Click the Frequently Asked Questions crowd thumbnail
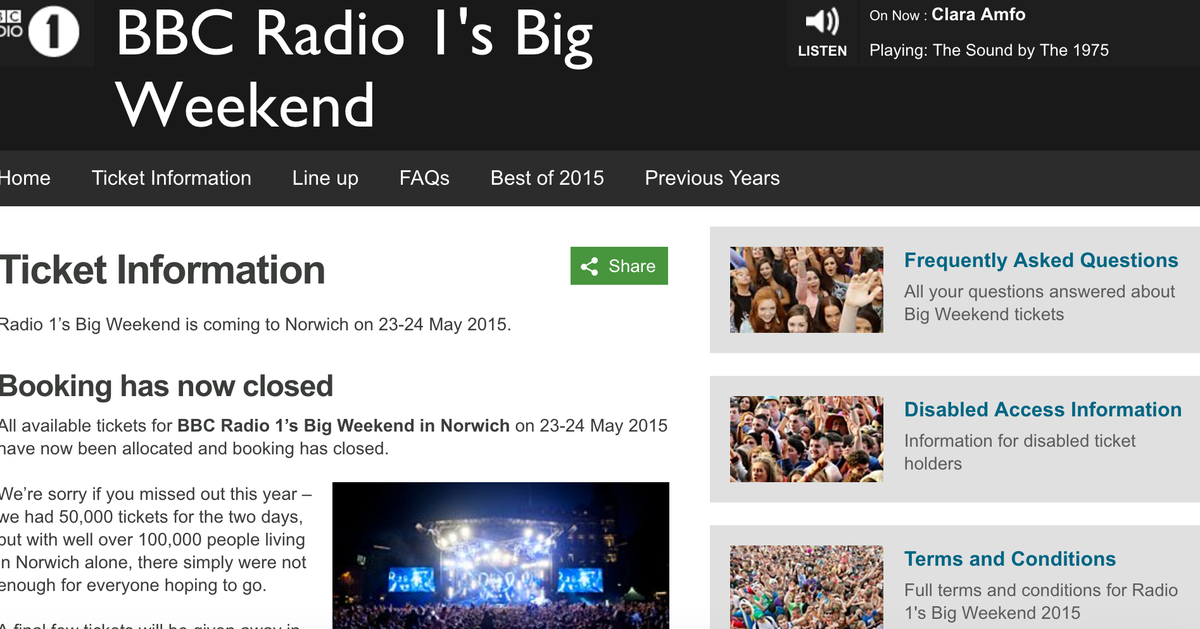Image resolution: width=1200 pixels, height=629 pixels. click(806, 289)
